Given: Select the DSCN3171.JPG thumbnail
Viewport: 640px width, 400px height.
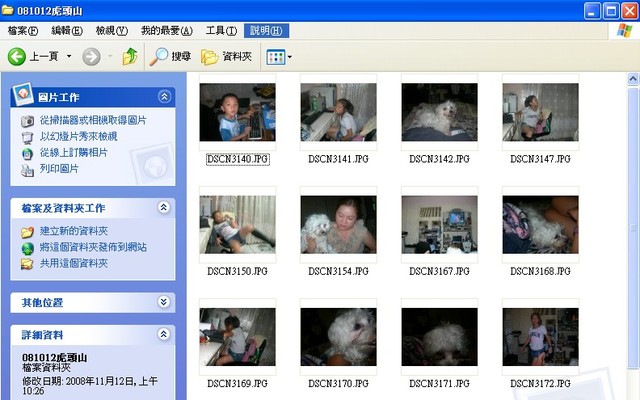Looking at the screenshot, I should click(x=440, y=337).
